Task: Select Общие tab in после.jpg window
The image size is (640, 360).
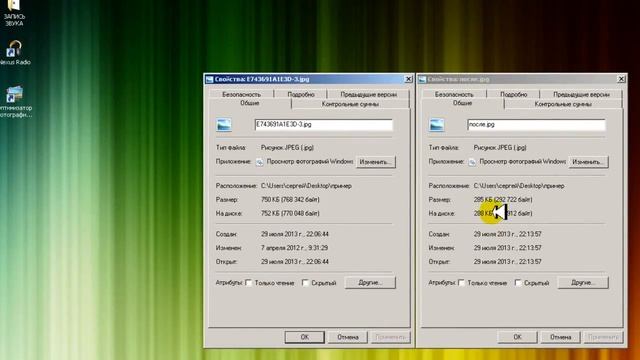Action: (x=462, y=103)
